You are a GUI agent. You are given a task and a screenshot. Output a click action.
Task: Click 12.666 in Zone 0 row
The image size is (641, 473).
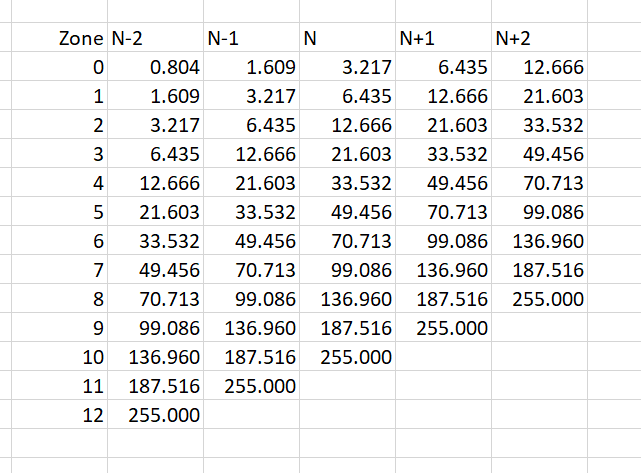click(540, 66)
